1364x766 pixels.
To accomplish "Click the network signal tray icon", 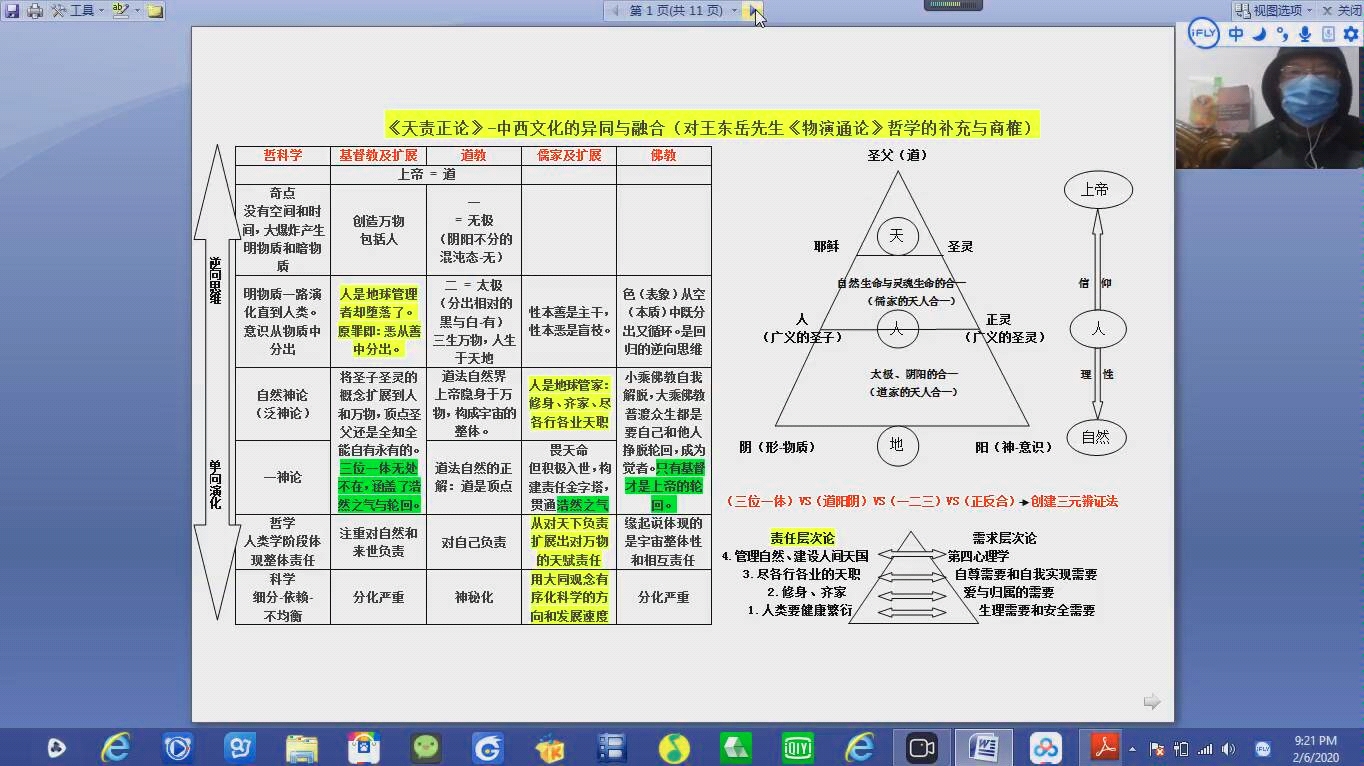I will tap(1205, 749).
